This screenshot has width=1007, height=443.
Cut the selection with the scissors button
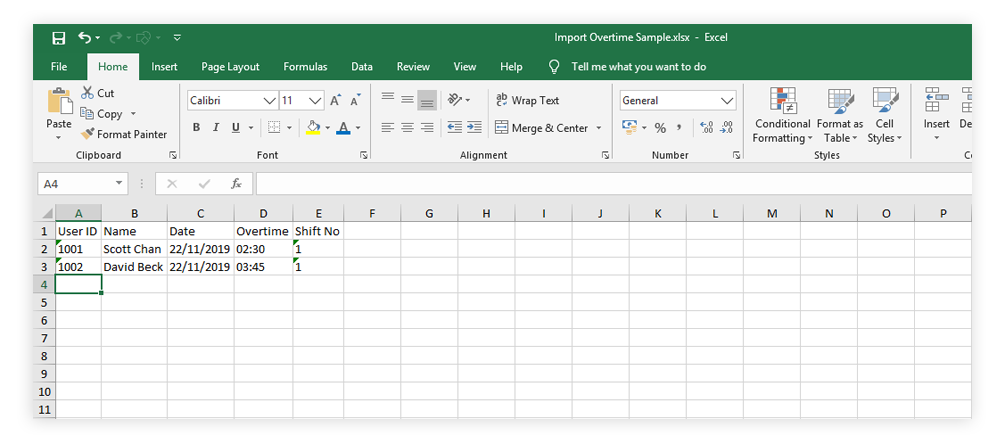98,94
